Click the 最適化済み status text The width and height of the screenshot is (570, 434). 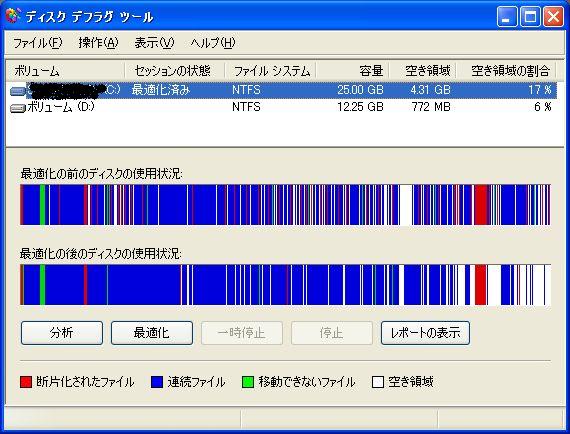tap(160, 90)
